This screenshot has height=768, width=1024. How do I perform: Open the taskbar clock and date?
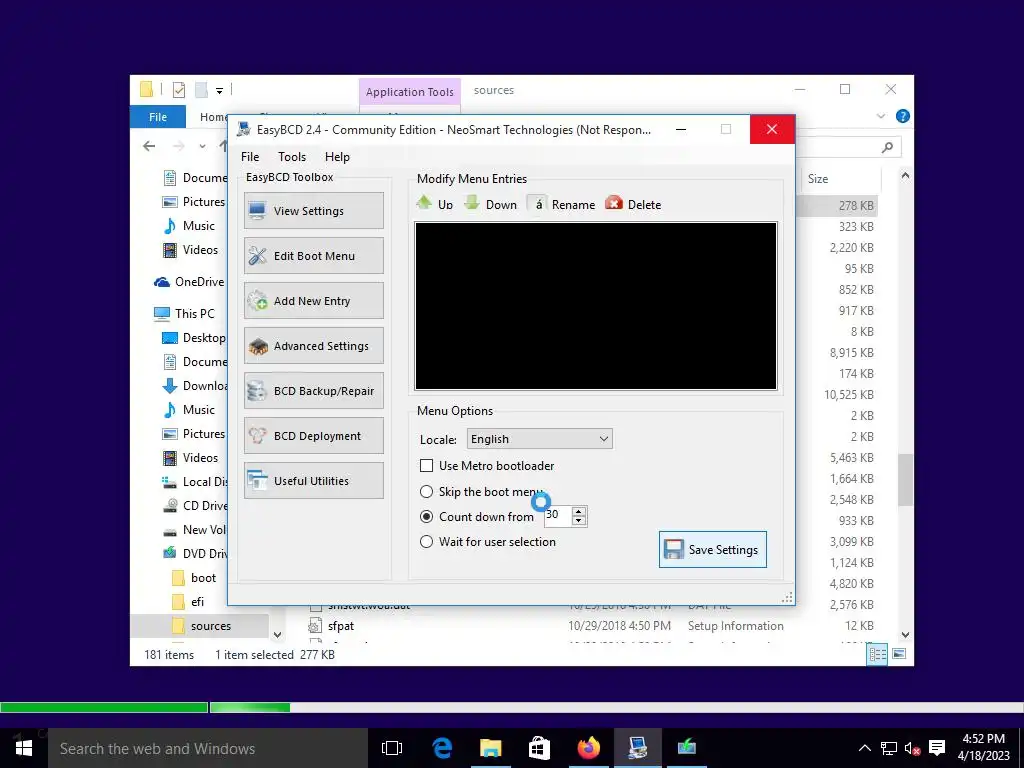pos(984,748)
